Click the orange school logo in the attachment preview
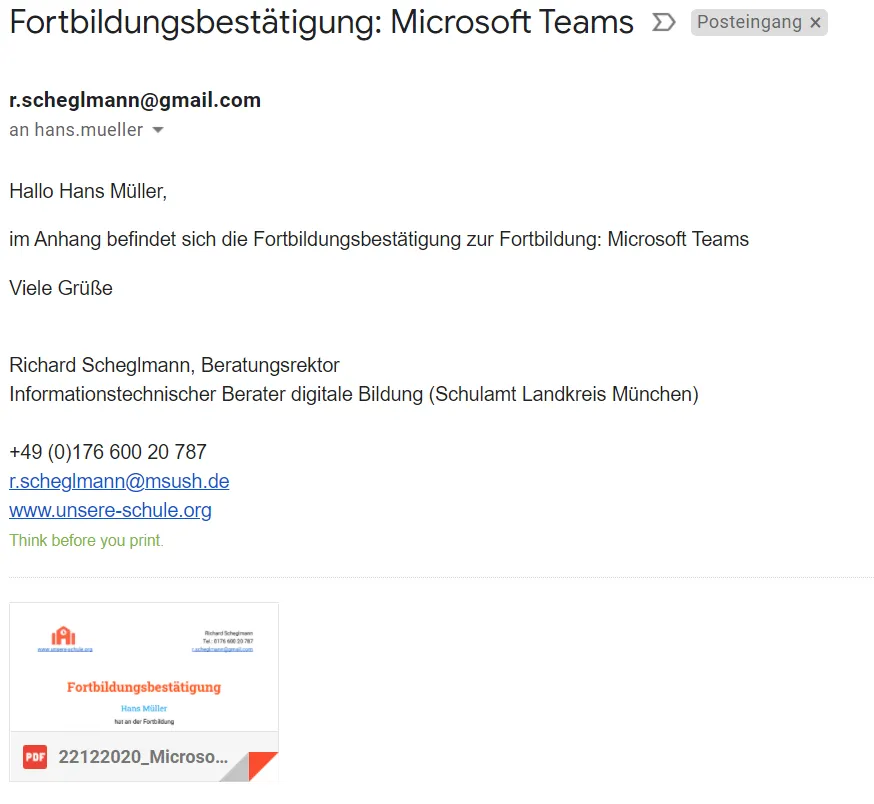This screenshot has height=804, width=874. click(63, 634)
